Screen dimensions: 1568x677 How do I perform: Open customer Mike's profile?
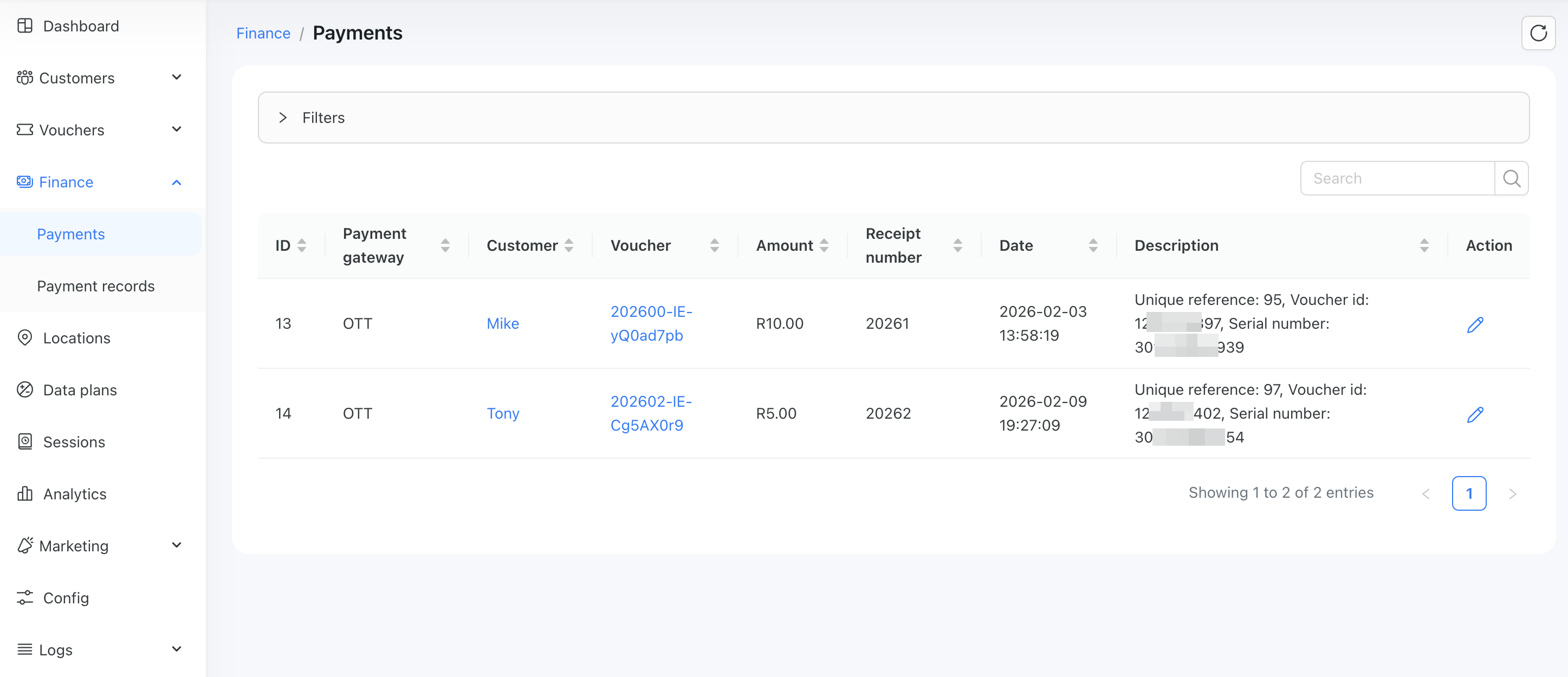pyautogui.click(x=502, y=323)
